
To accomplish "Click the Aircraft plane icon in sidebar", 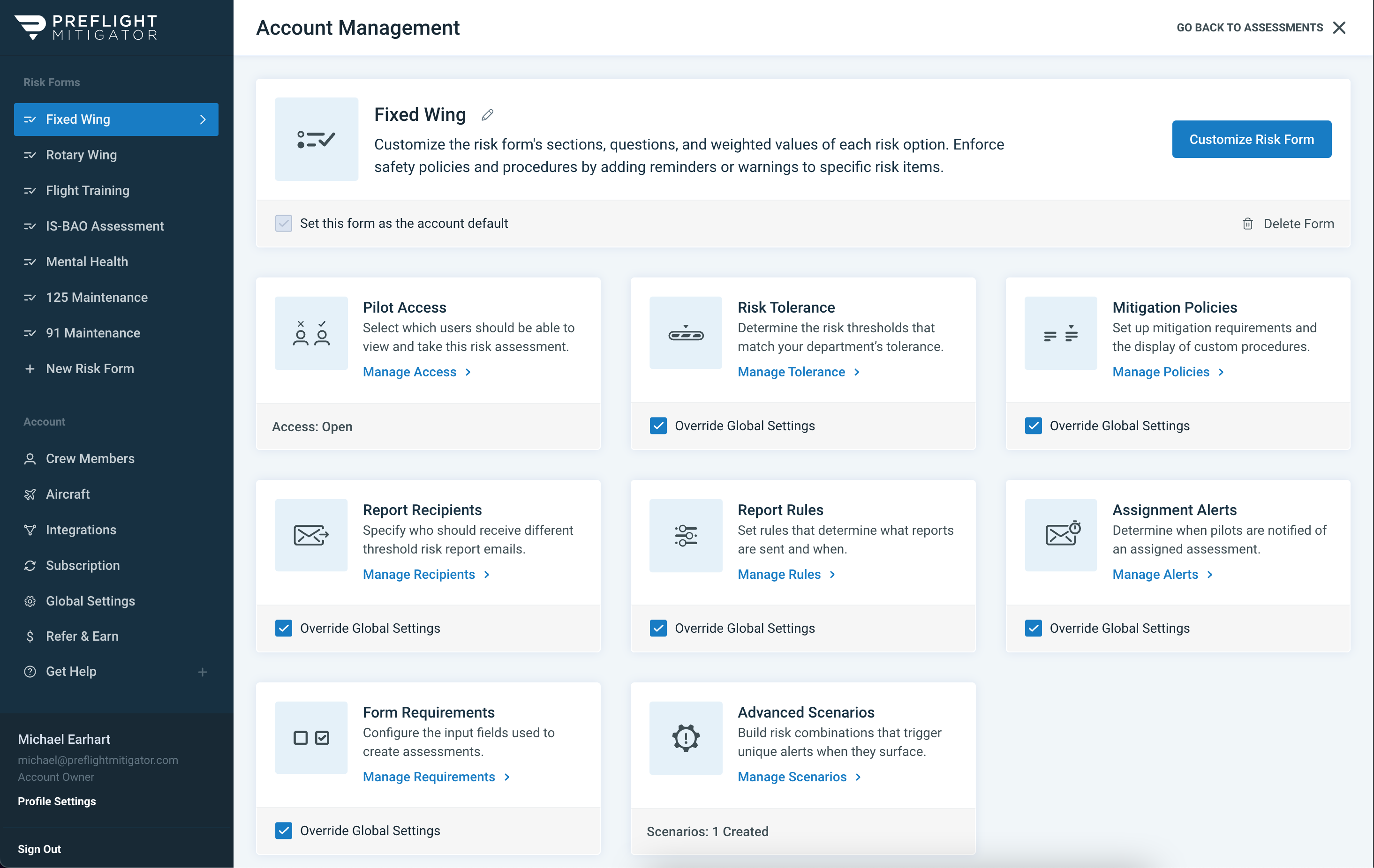I will click(30, 494).
